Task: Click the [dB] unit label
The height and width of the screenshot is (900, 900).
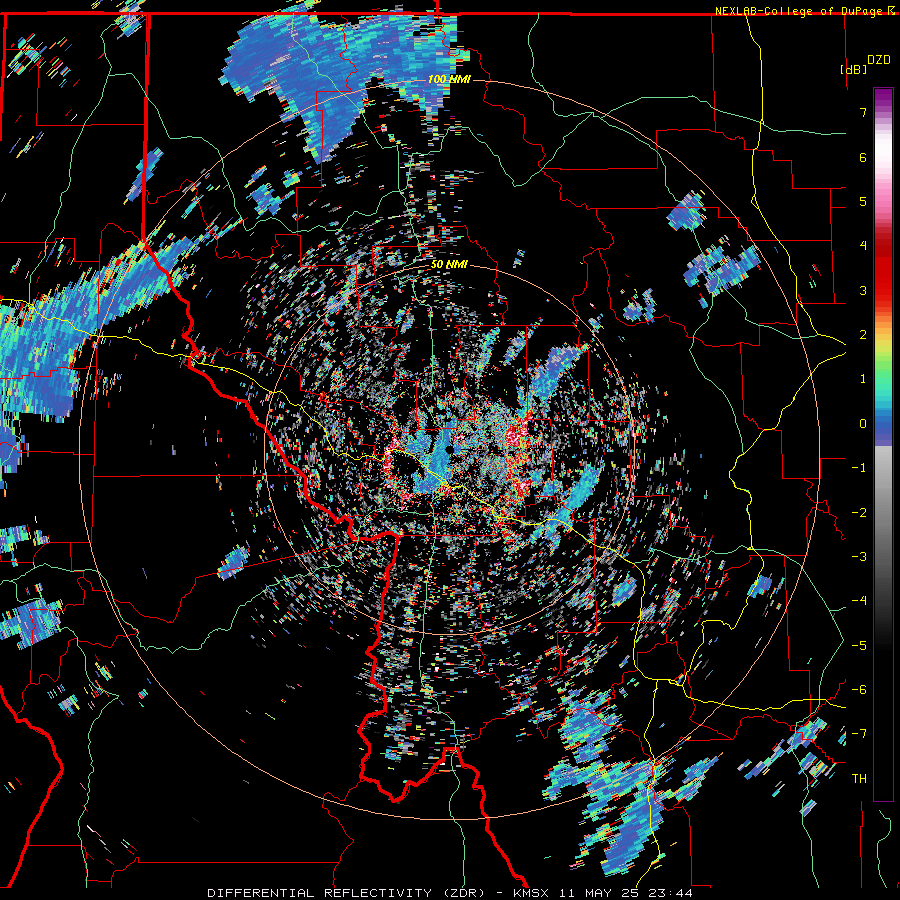Action: point(854,69)
